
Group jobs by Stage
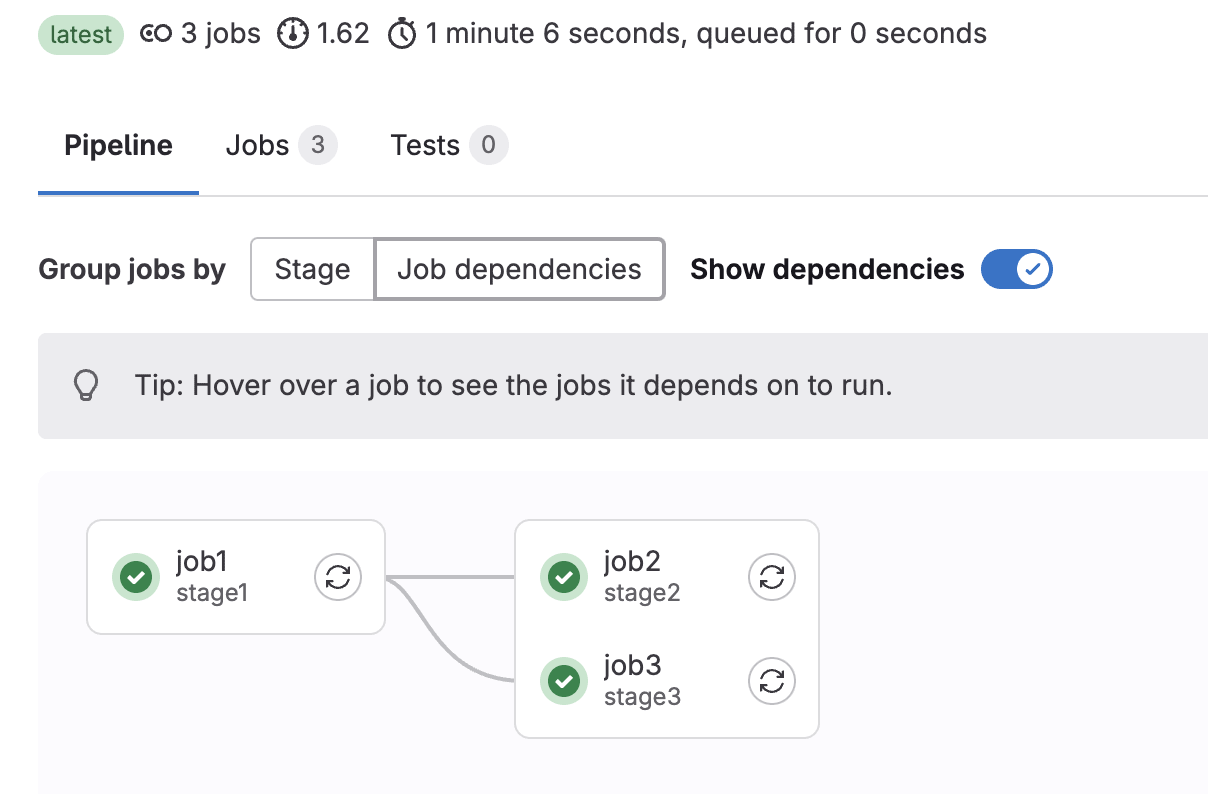tap(312, 269)
